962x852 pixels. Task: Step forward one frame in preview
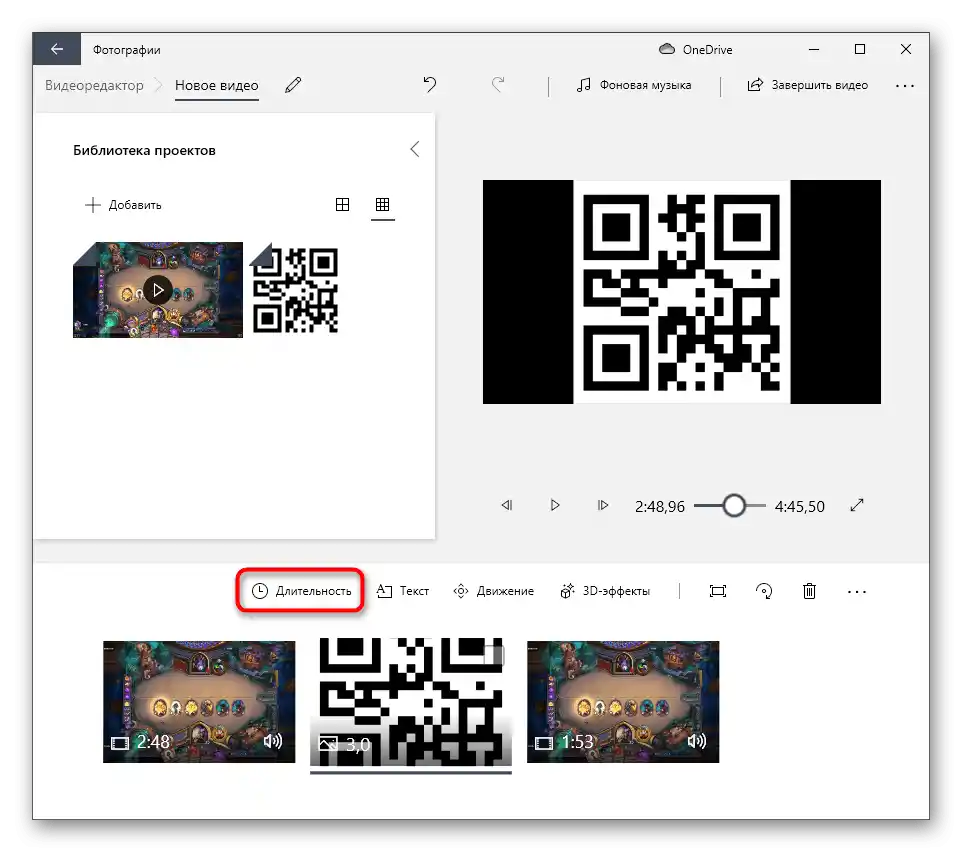602,505
